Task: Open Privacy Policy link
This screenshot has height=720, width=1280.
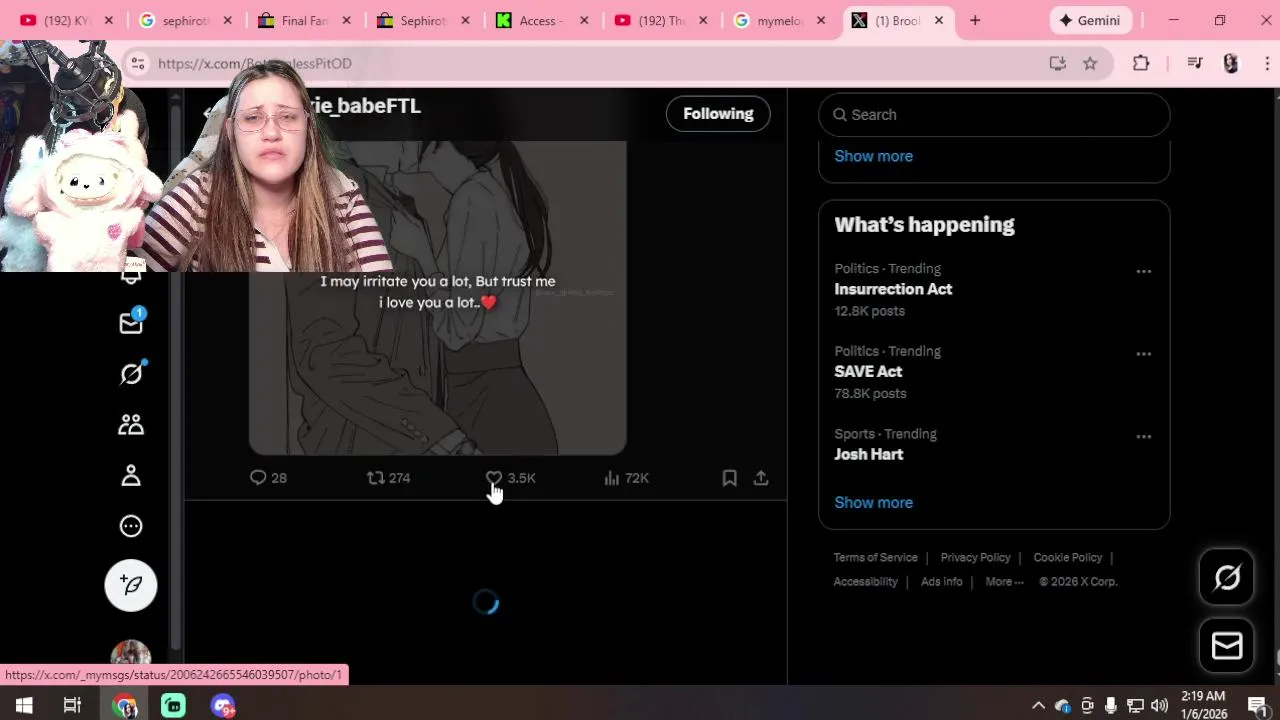Action: 975,557
